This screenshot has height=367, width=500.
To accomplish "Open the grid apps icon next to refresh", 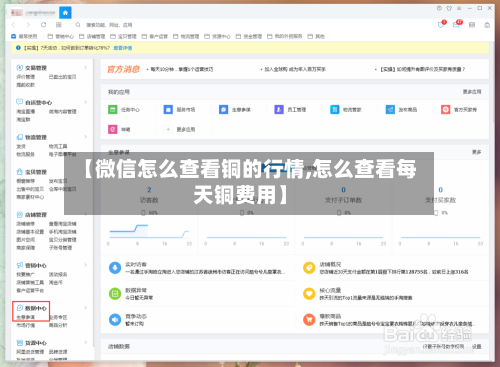I will pos(59,25).
